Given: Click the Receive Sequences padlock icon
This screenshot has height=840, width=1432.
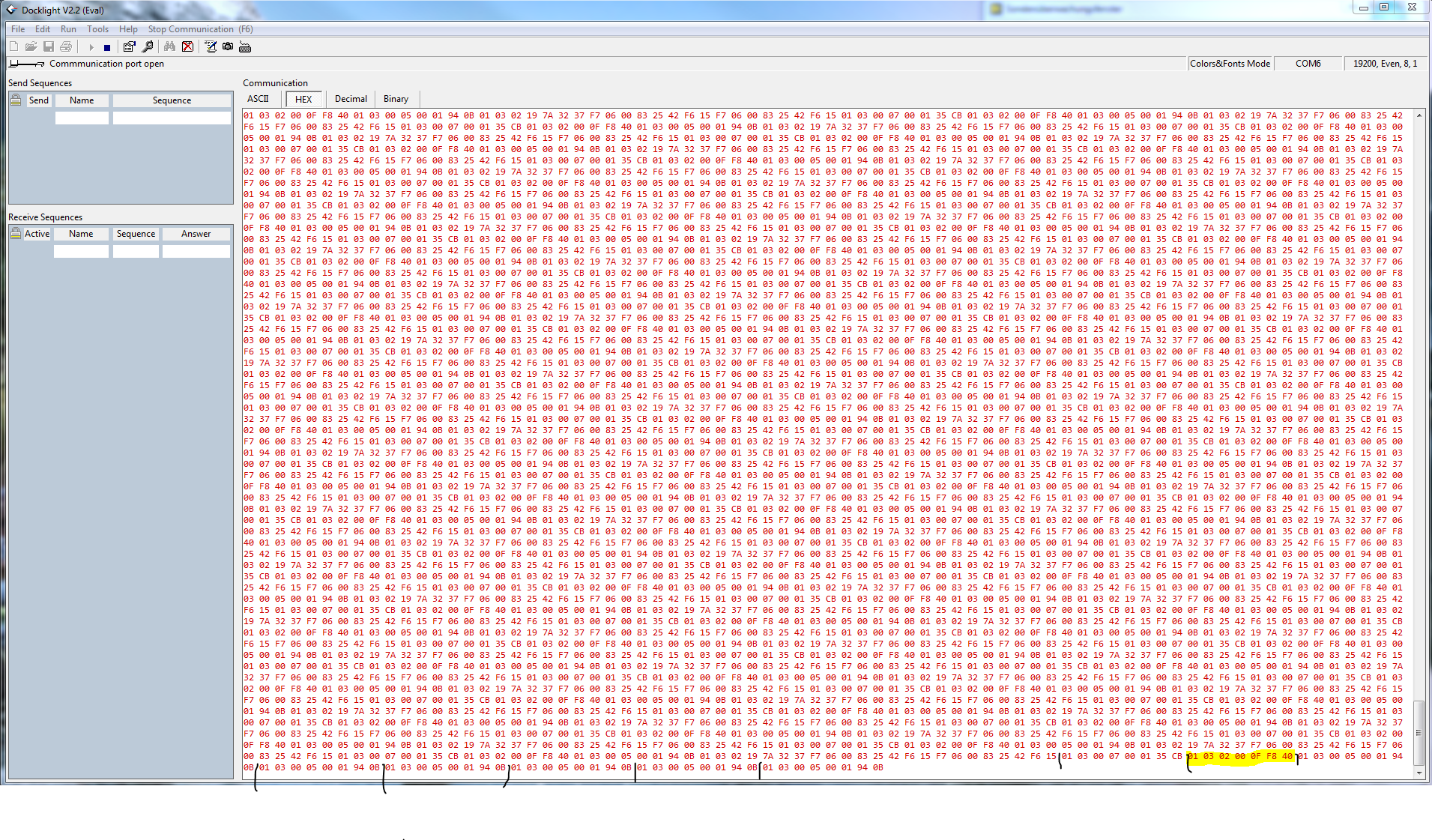Looking at the screenshot, I should point(16,234).
